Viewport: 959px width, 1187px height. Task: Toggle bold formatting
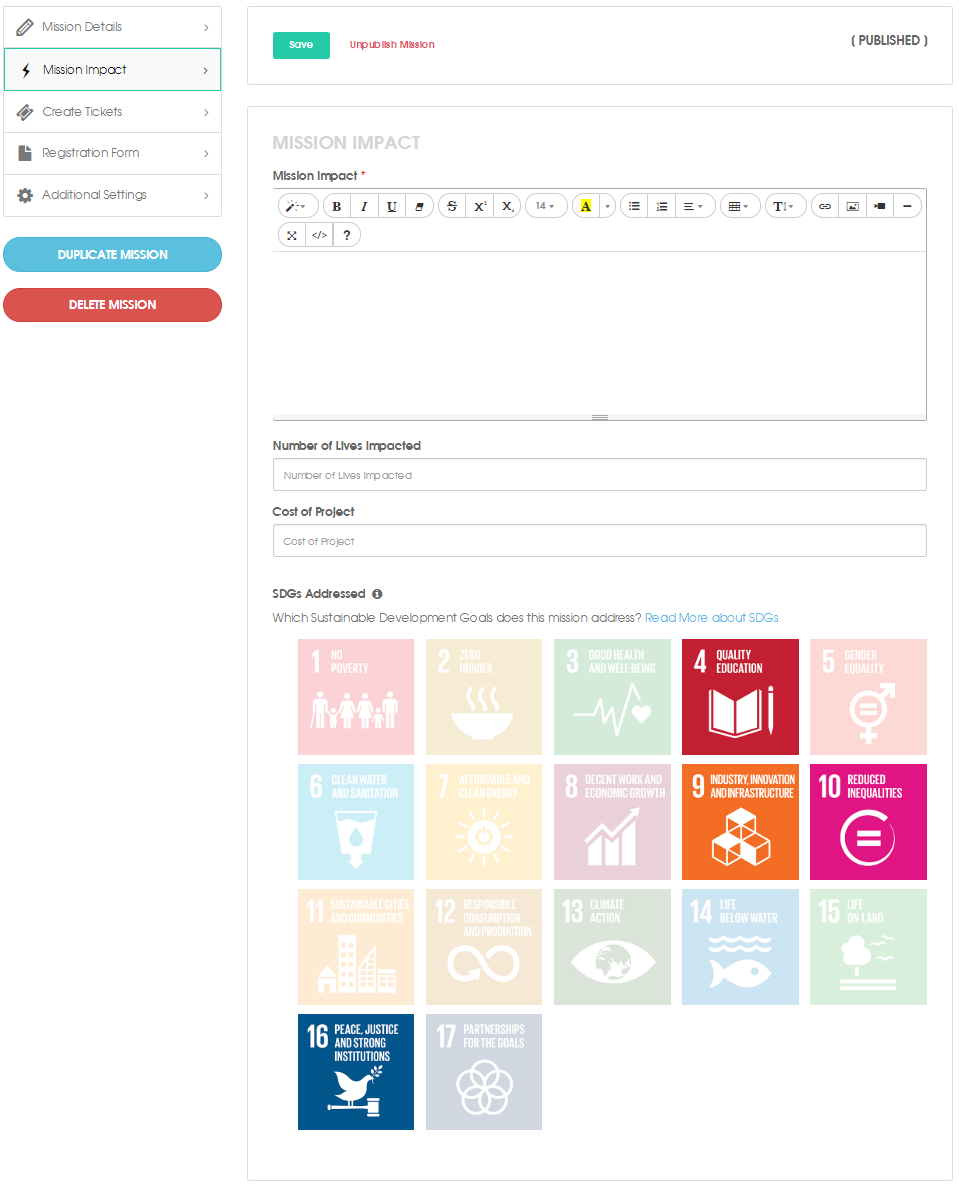point(337,206)
